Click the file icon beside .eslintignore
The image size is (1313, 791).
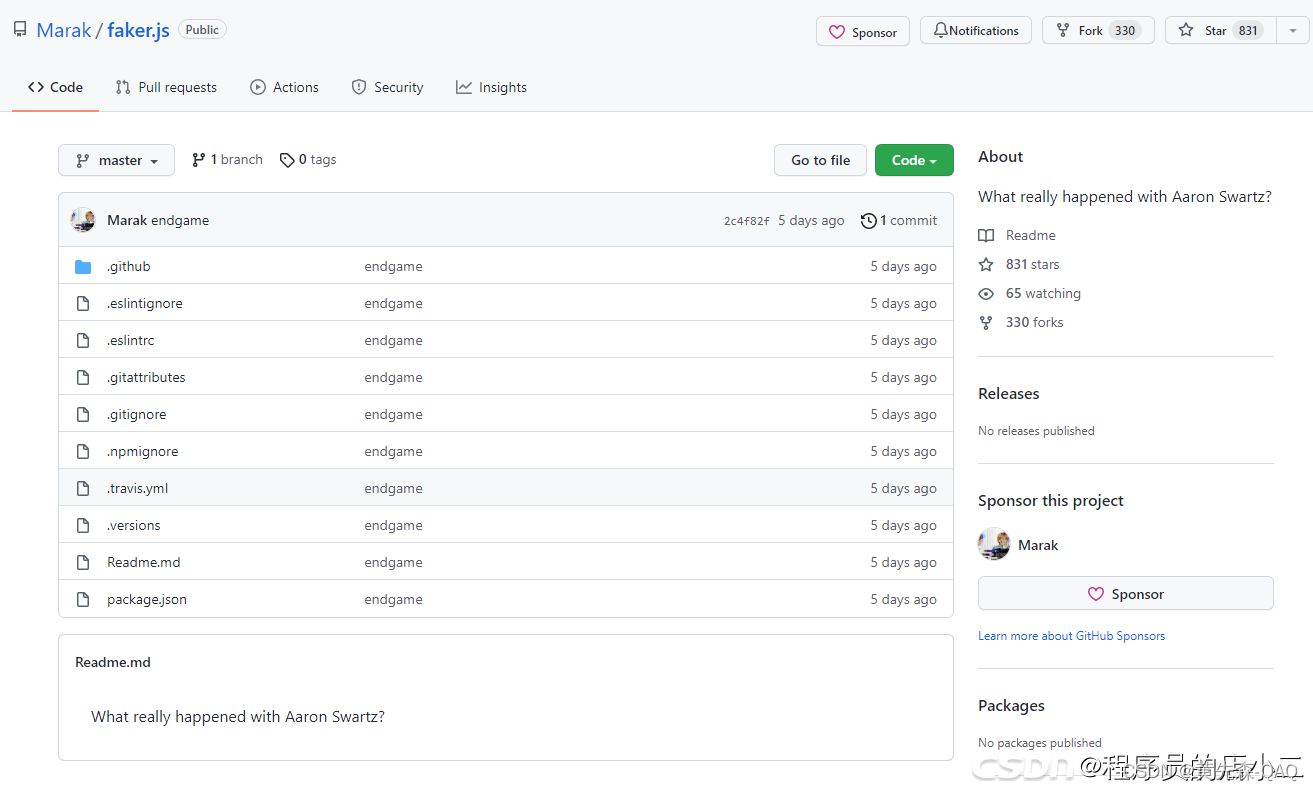(x=83, y=303)
